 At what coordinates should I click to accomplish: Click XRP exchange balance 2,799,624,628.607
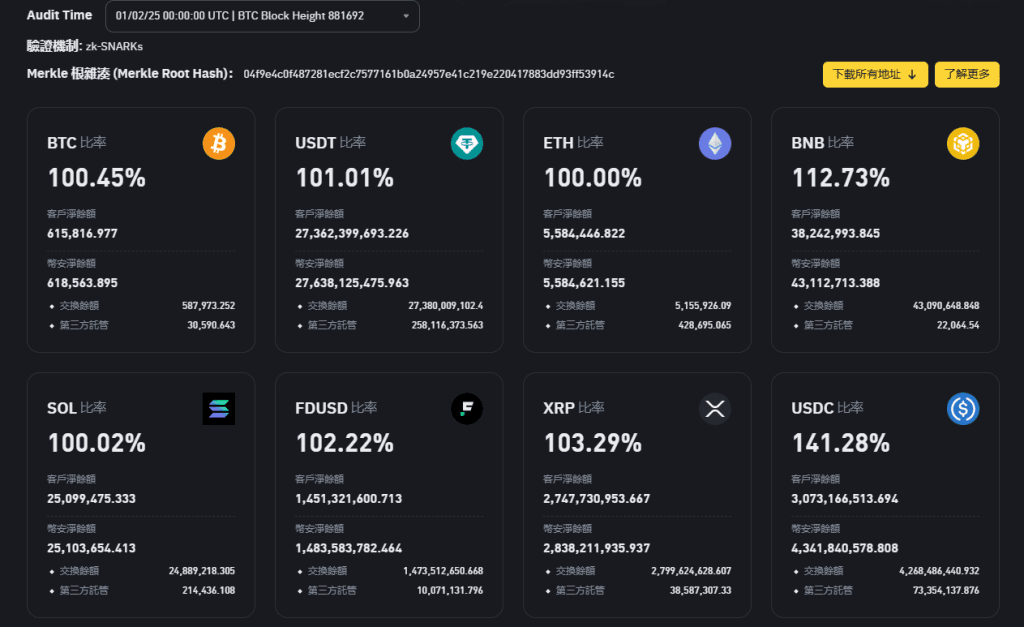691,571
